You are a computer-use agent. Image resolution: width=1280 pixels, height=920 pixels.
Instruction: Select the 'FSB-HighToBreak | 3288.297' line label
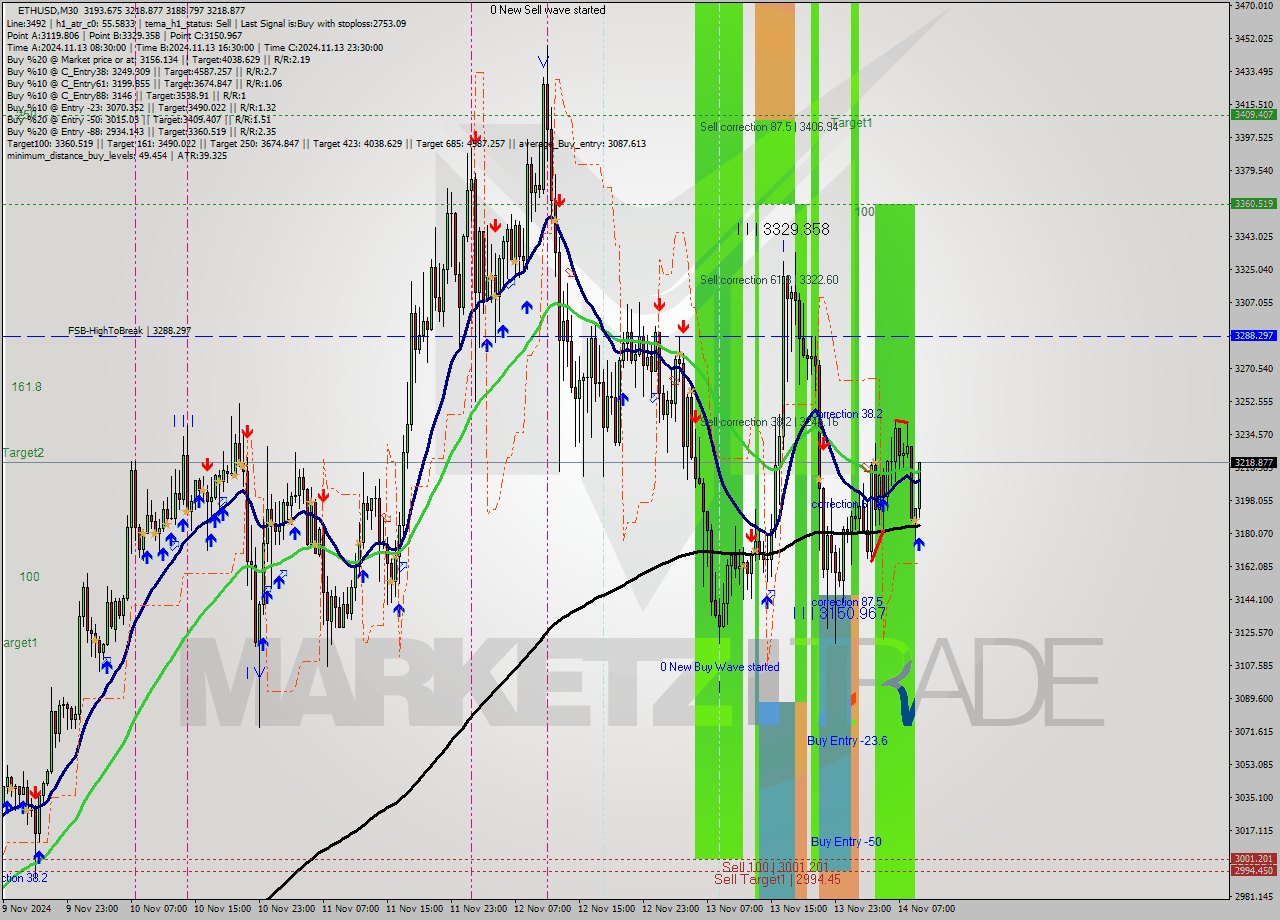tap(129, 330)
